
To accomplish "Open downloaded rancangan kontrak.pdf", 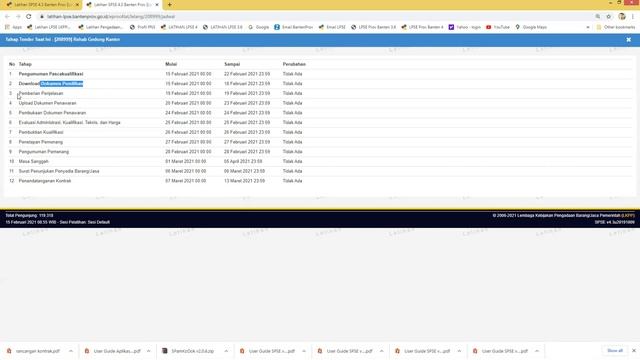I will (33, 351).
